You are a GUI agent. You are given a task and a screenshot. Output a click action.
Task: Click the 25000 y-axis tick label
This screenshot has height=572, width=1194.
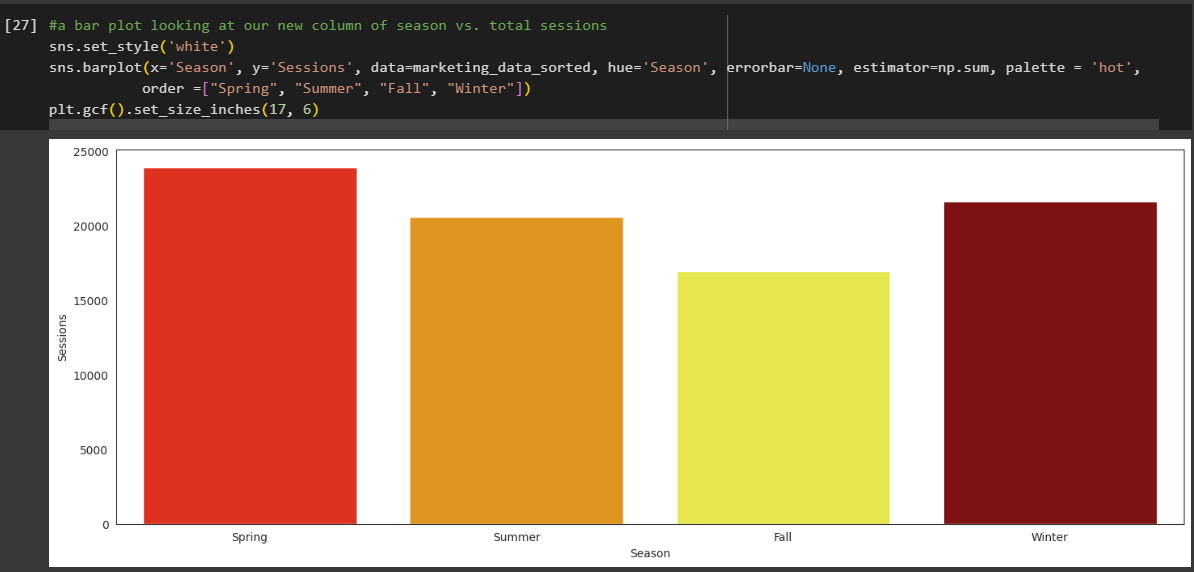(x=94, y=152)
